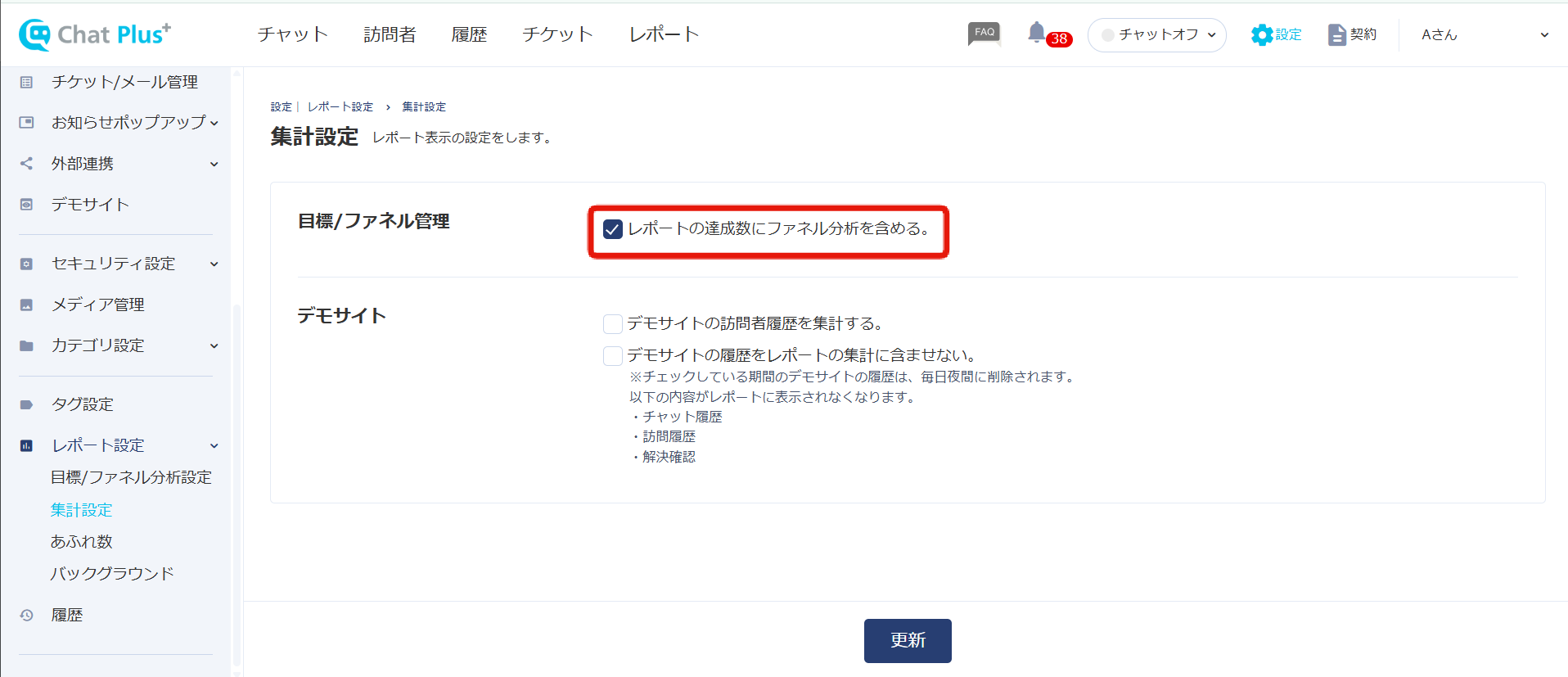Enable demo site visitor history aggregation checkbox
Viewport: 1568px width, 677px height.
(x=613, y=324)
